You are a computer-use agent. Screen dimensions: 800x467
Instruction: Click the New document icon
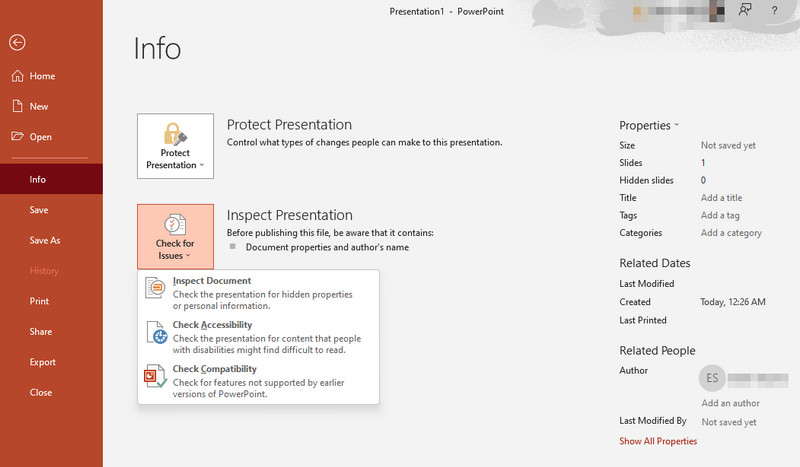point(17,106)
